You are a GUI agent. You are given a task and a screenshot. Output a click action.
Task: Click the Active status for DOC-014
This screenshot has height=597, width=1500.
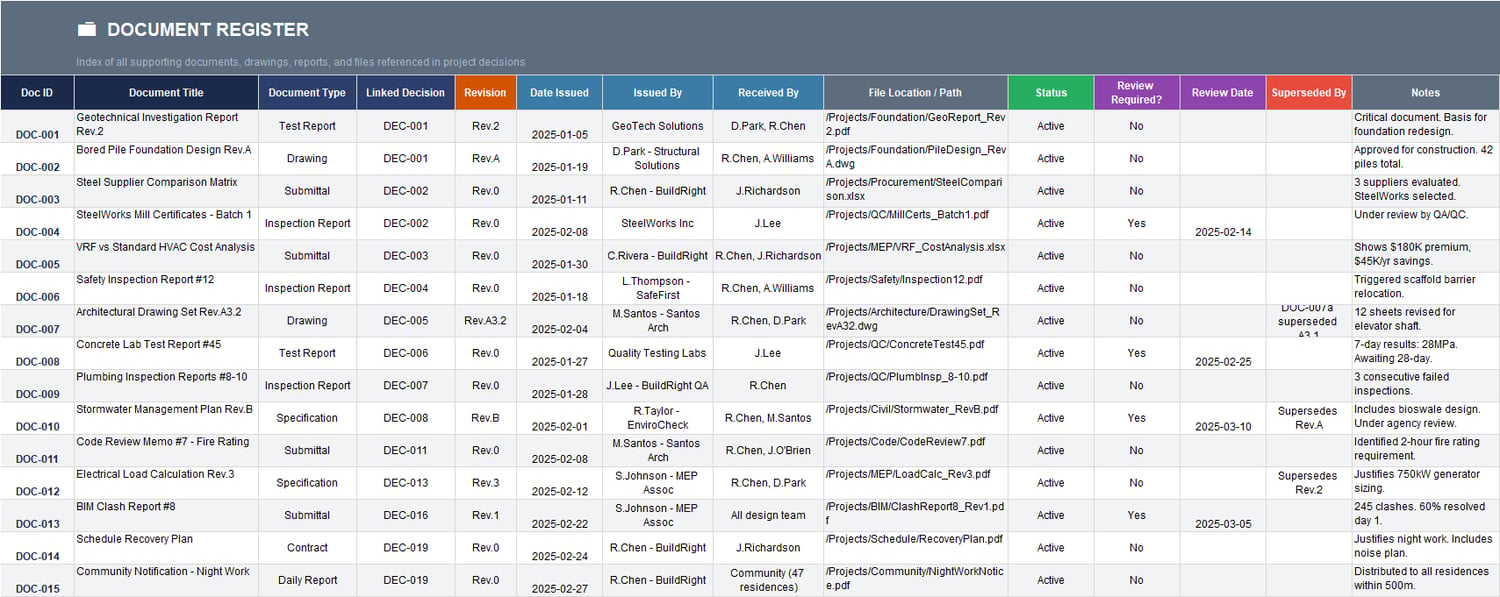[x=1051, y=547]
